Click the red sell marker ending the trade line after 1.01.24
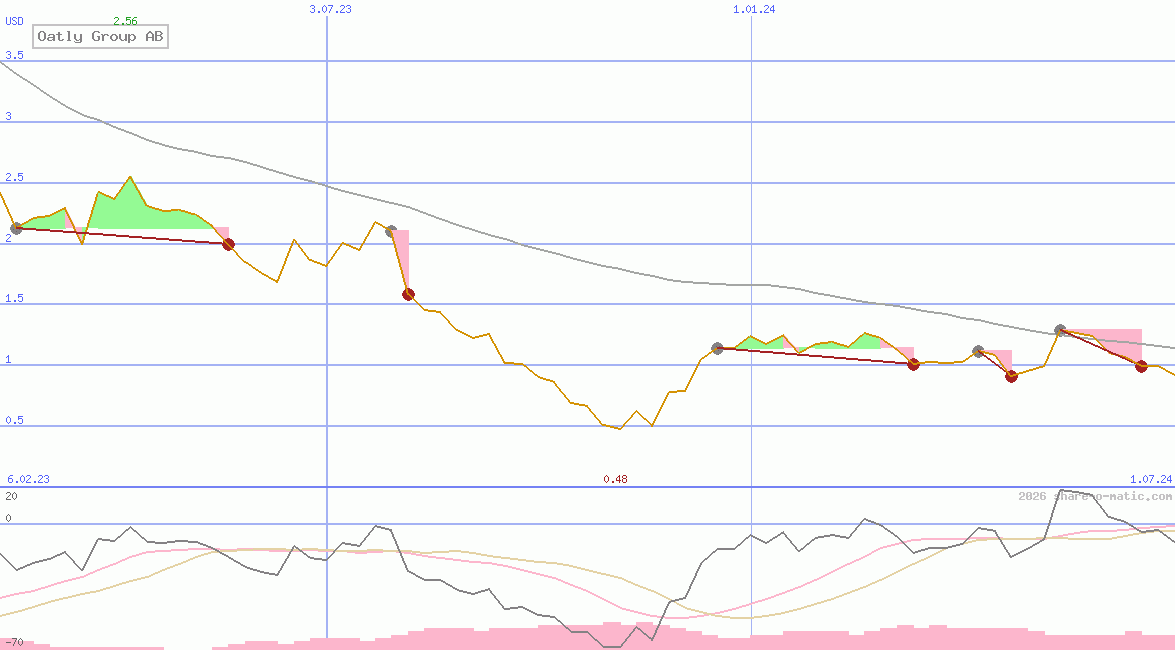This screenshot has width=1175, height=650. click(x=913, y=365)
